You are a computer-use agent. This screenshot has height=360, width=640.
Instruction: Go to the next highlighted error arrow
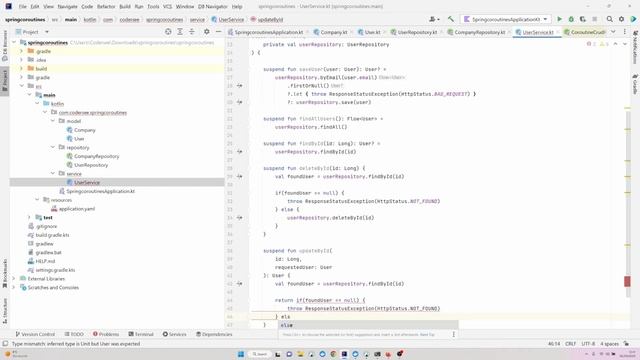[624, 44]
